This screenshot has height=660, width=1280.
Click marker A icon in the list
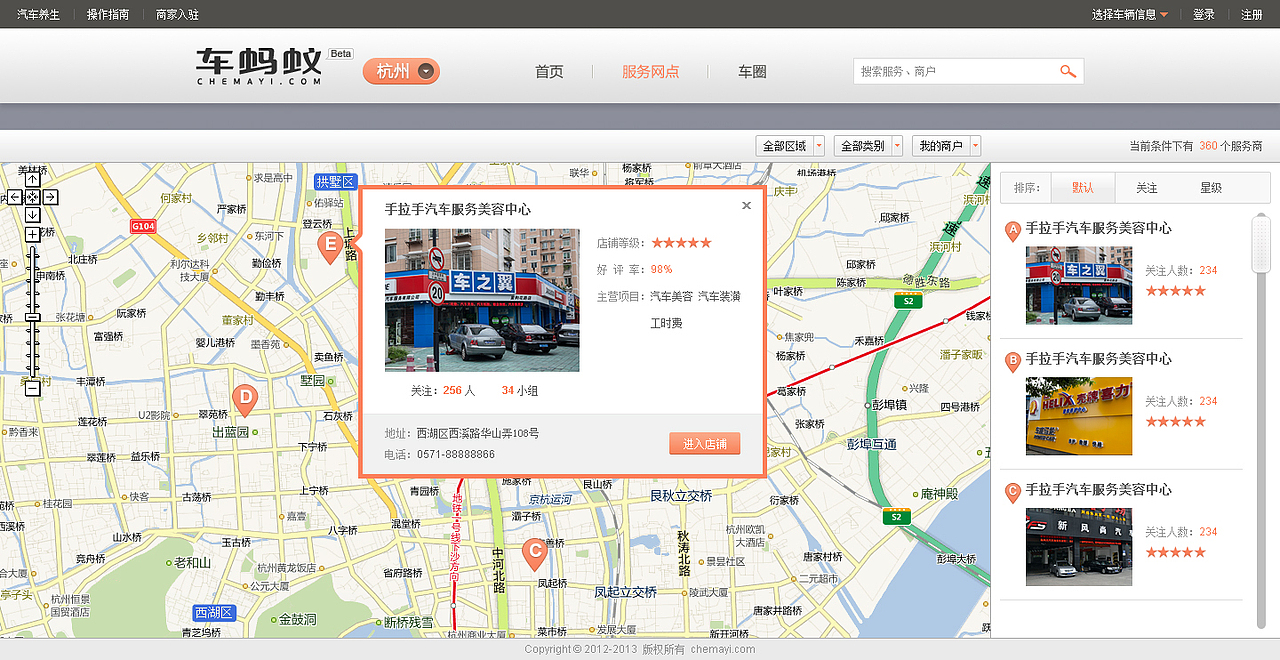[x=1012, y=232]
